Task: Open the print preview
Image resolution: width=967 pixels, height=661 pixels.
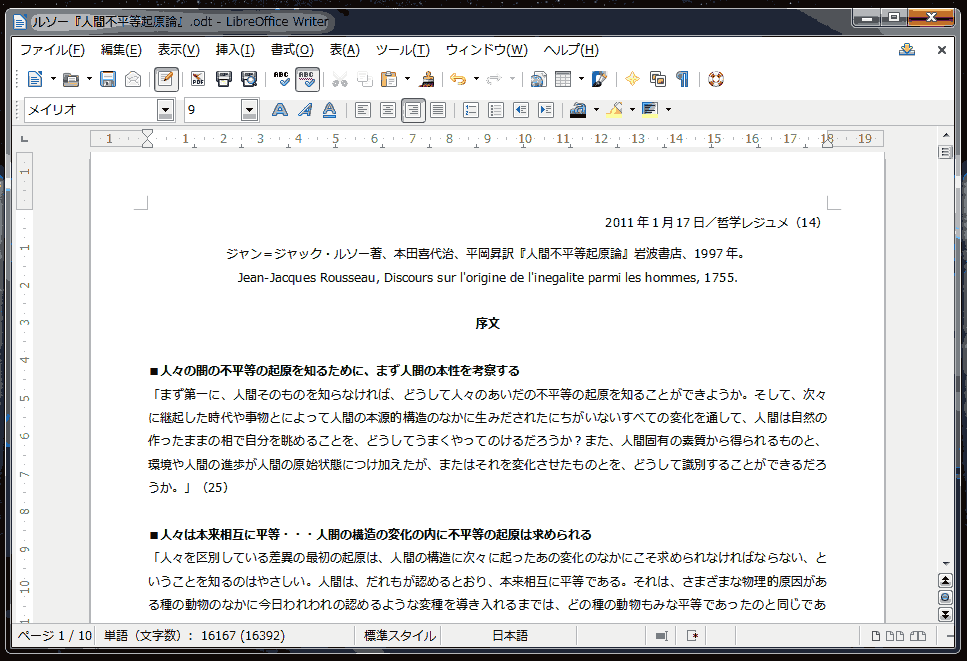Action: pos(248,79)
